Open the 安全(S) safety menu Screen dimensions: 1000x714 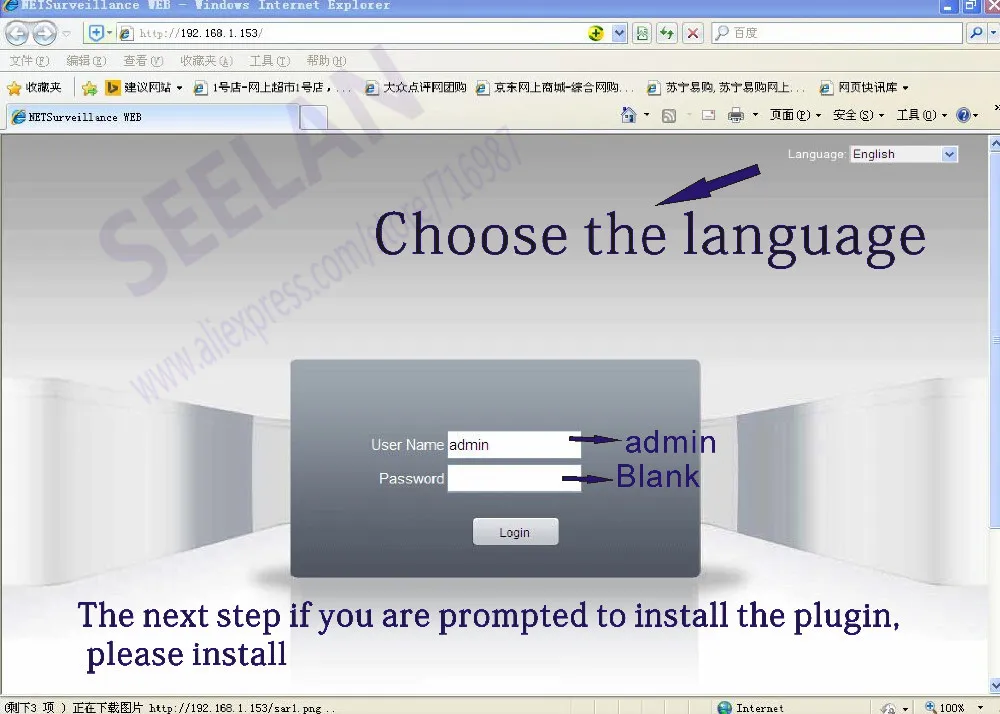tap(858, 115)
